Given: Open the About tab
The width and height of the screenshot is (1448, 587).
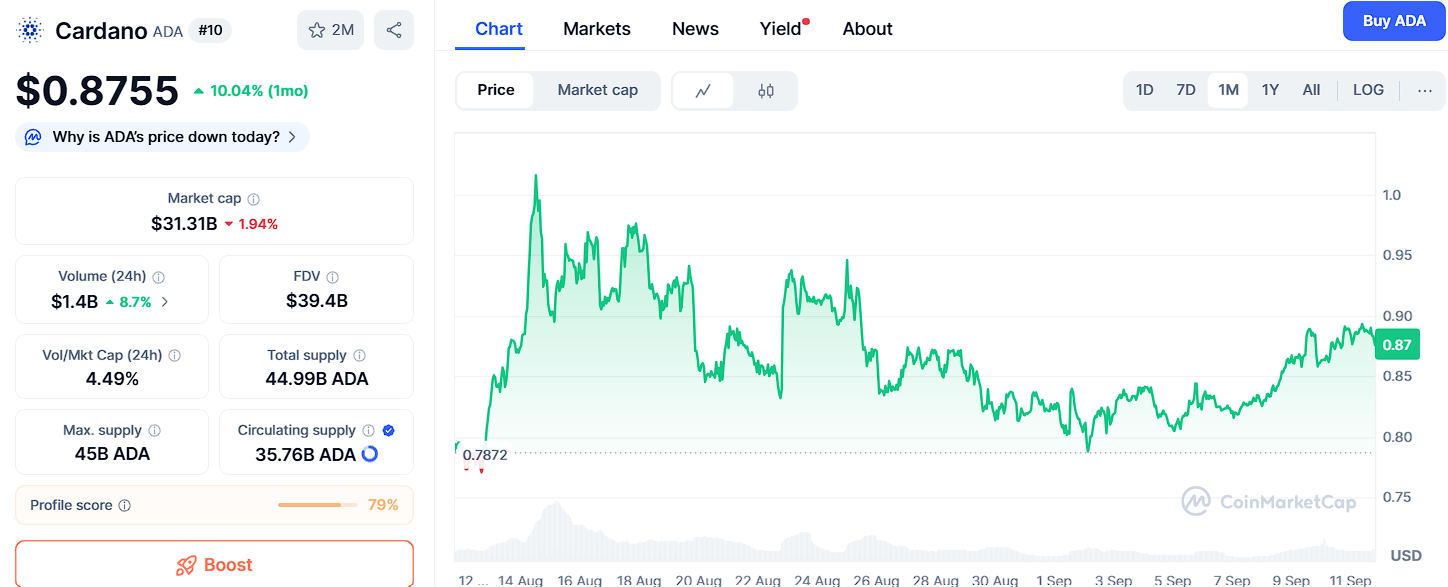Looking at the screenshot, I should click(x=867, y=29).
